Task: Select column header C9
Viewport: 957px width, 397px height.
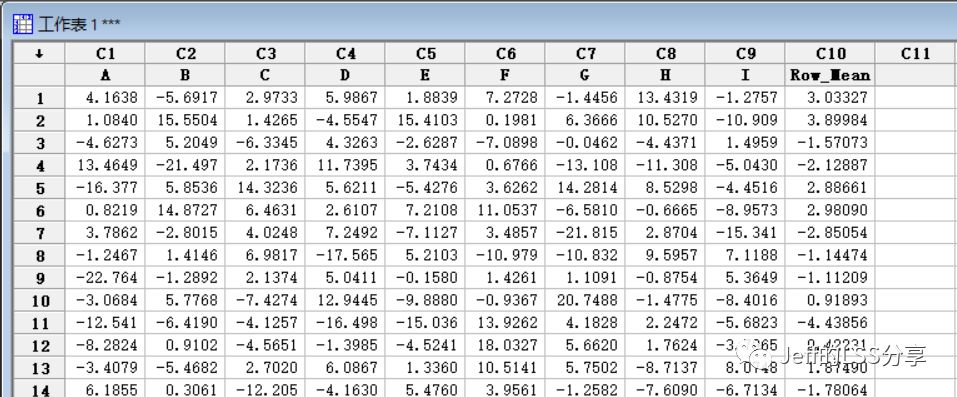Action: pyautogui.click(x=745, y=53)
